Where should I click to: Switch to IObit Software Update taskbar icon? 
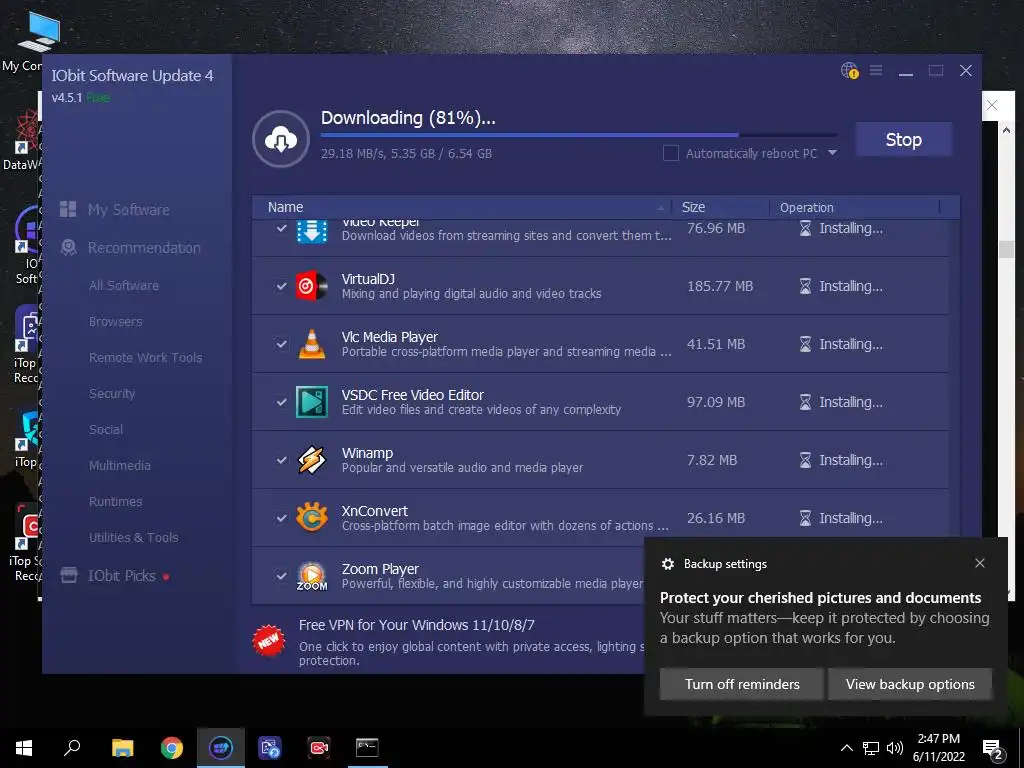pyautogui.click(x=221, y=748)
